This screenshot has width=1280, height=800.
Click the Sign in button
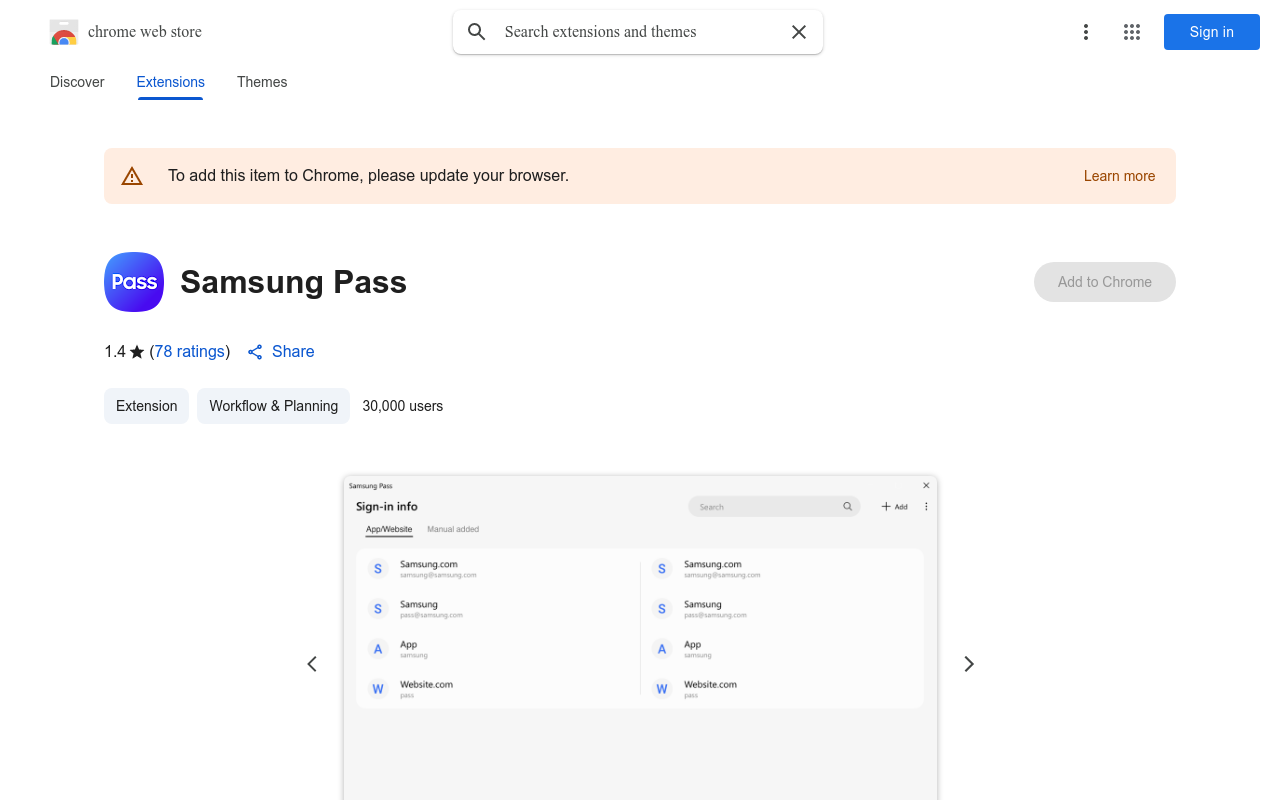pyautogui.click(x=1211, y=31)
